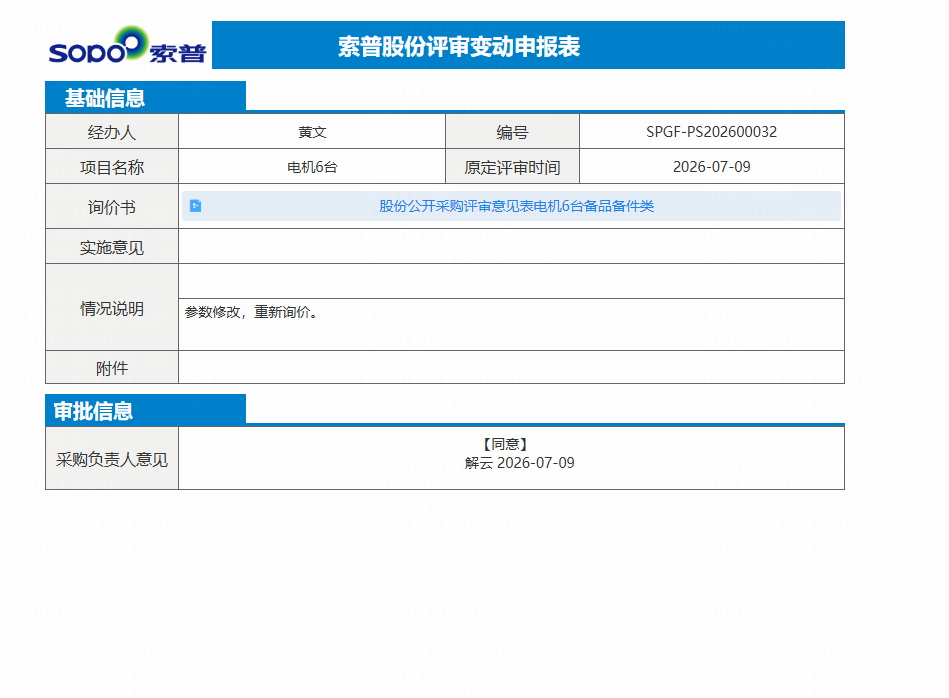Click the 项目名称 label cell
The image size is (949, 698).
[112, 166]
